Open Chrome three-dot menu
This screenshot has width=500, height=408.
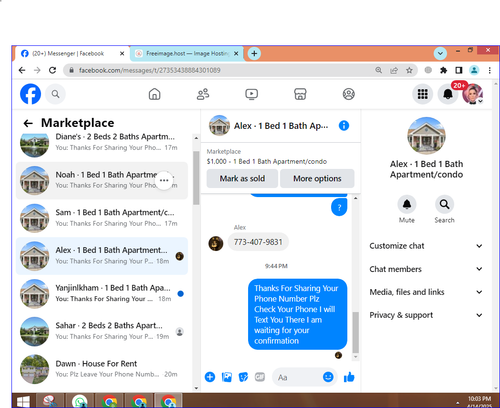coord(489,70)
